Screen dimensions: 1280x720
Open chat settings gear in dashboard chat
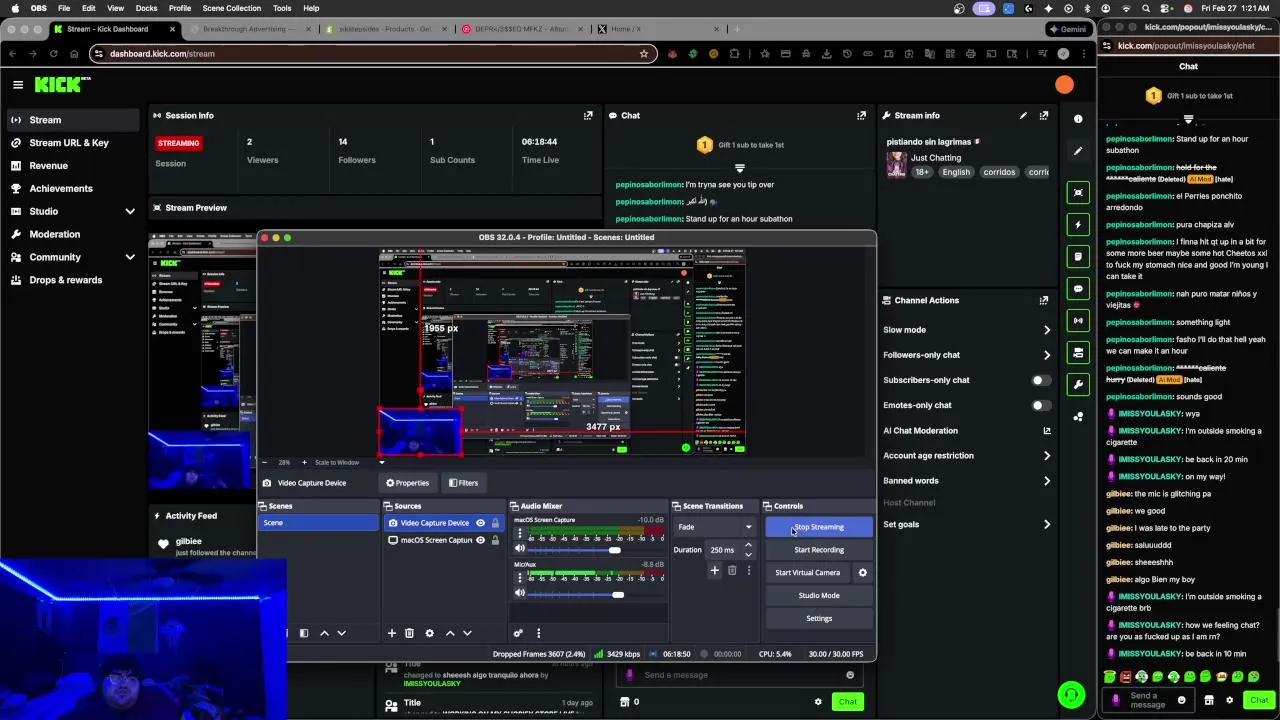[818, 702]
